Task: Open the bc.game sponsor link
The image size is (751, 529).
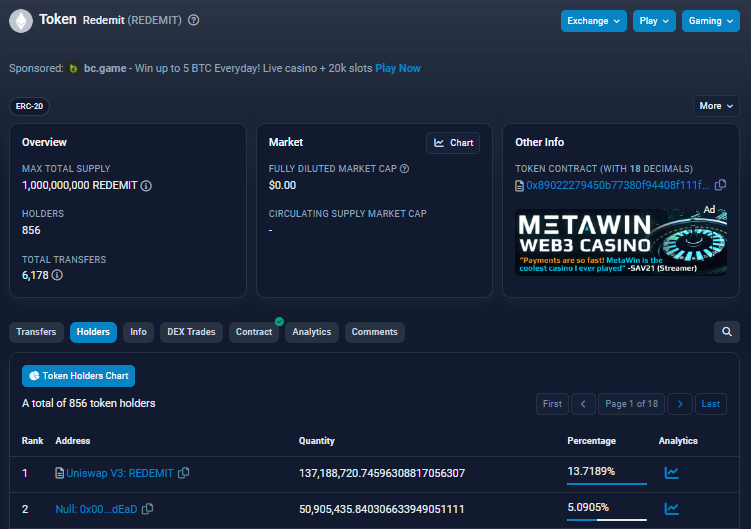Action: 105,69
